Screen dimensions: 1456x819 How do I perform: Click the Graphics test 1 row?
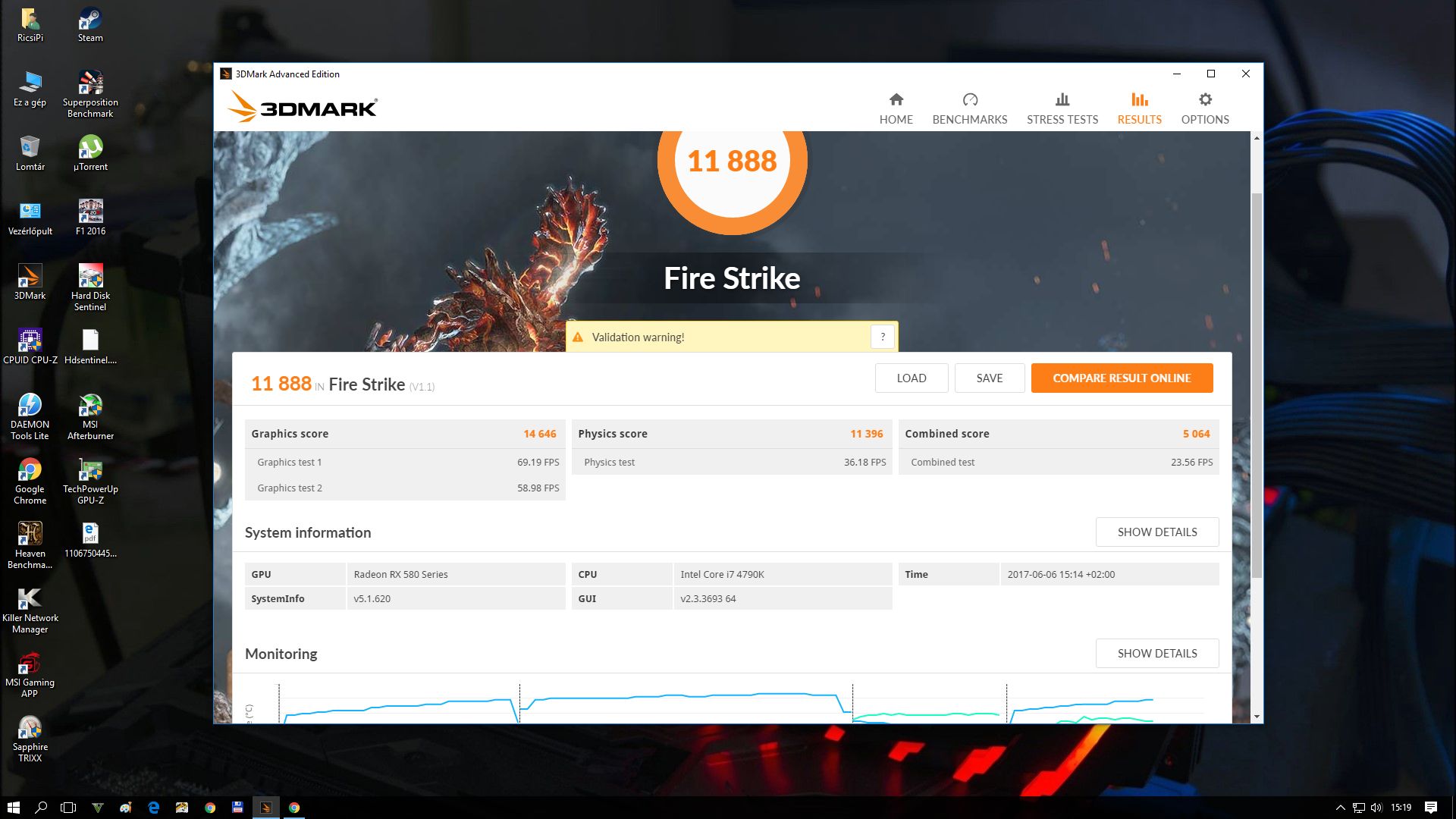(405, 462)
